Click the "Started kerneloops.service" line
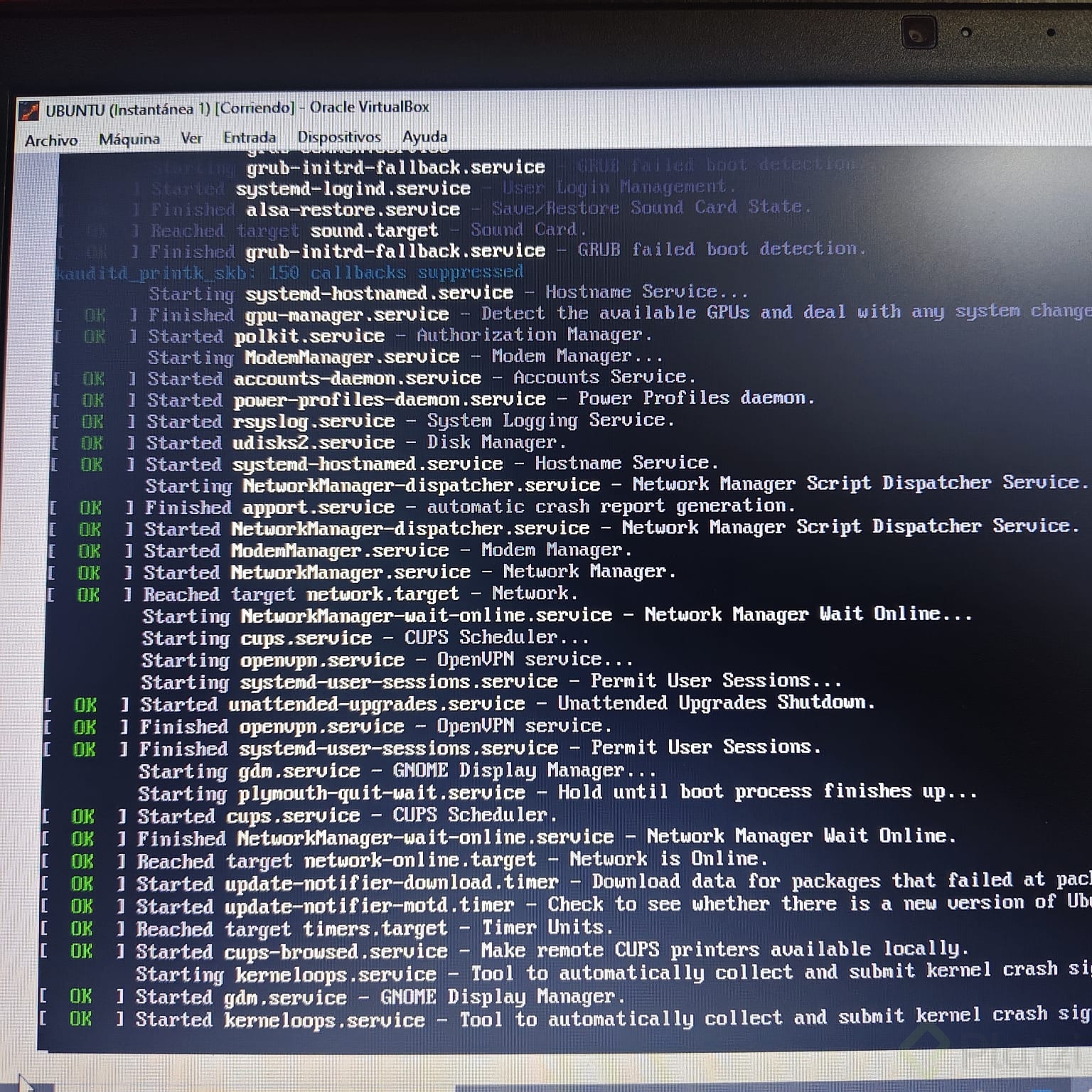The image size is (1092, 1092). [565, 1018]
